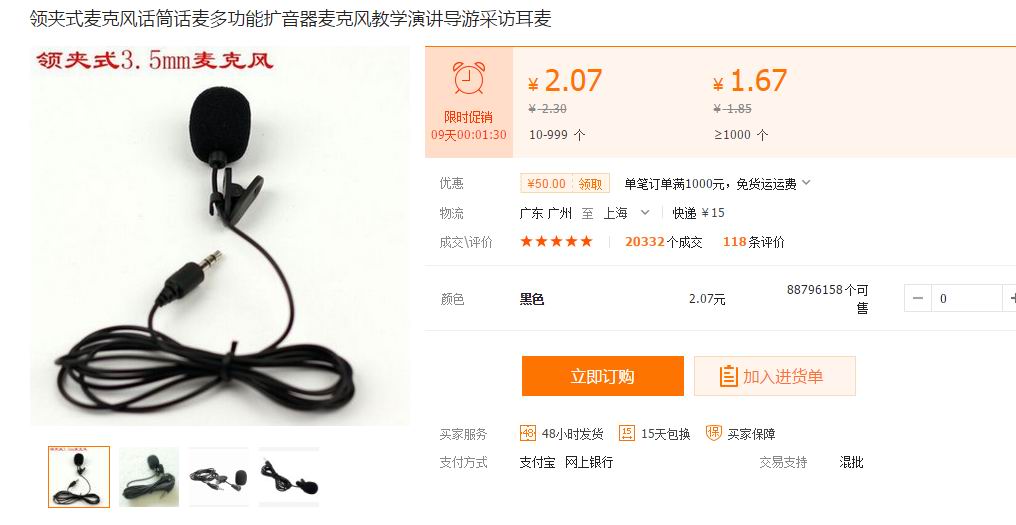Click the main lavalier microphone product image

pyautogui.click(x=220, y=236)
